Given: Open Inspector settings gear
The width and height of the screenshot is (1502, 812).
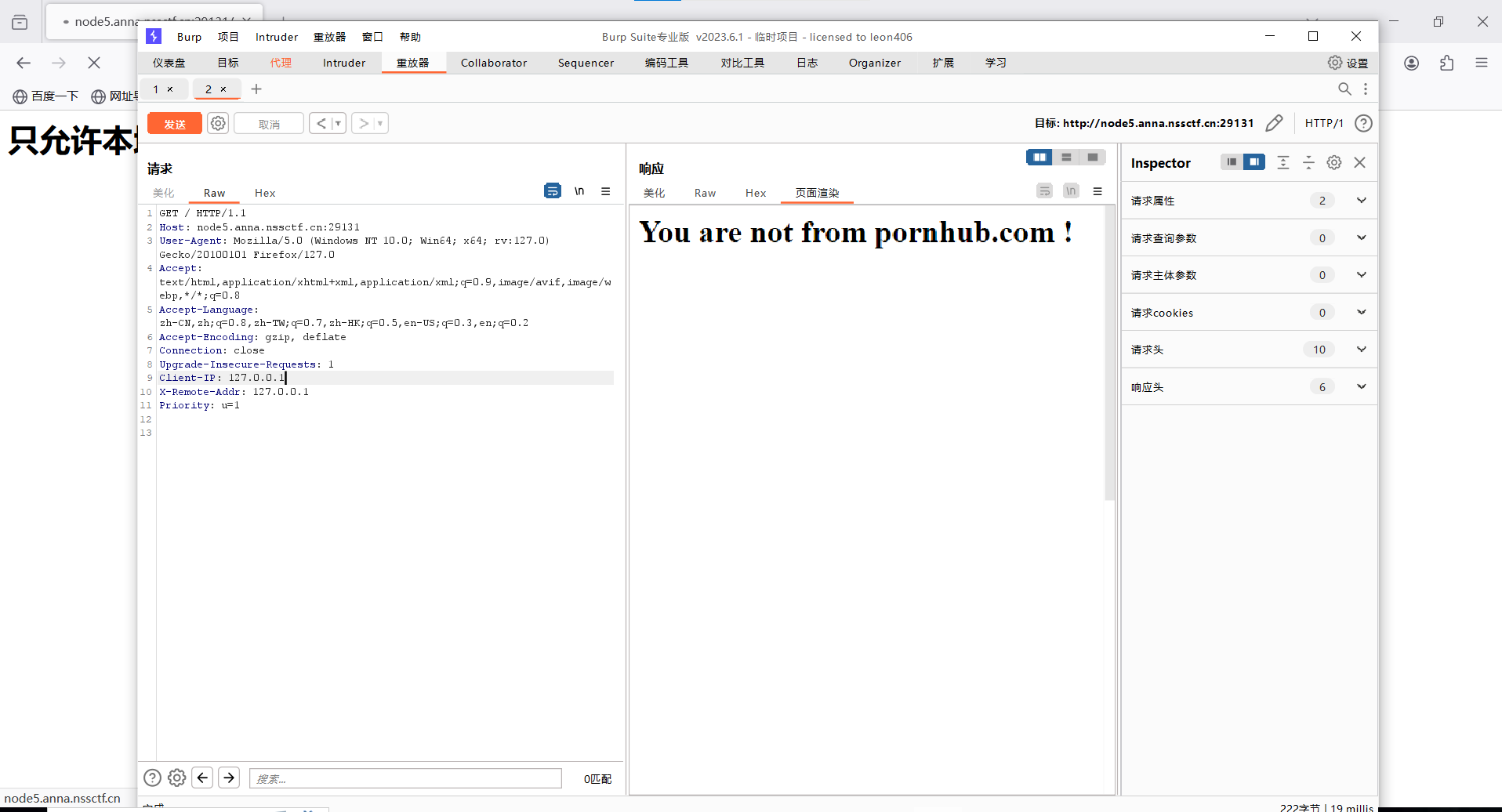Looking at the screenshot, I should (x=1334, y=162).
